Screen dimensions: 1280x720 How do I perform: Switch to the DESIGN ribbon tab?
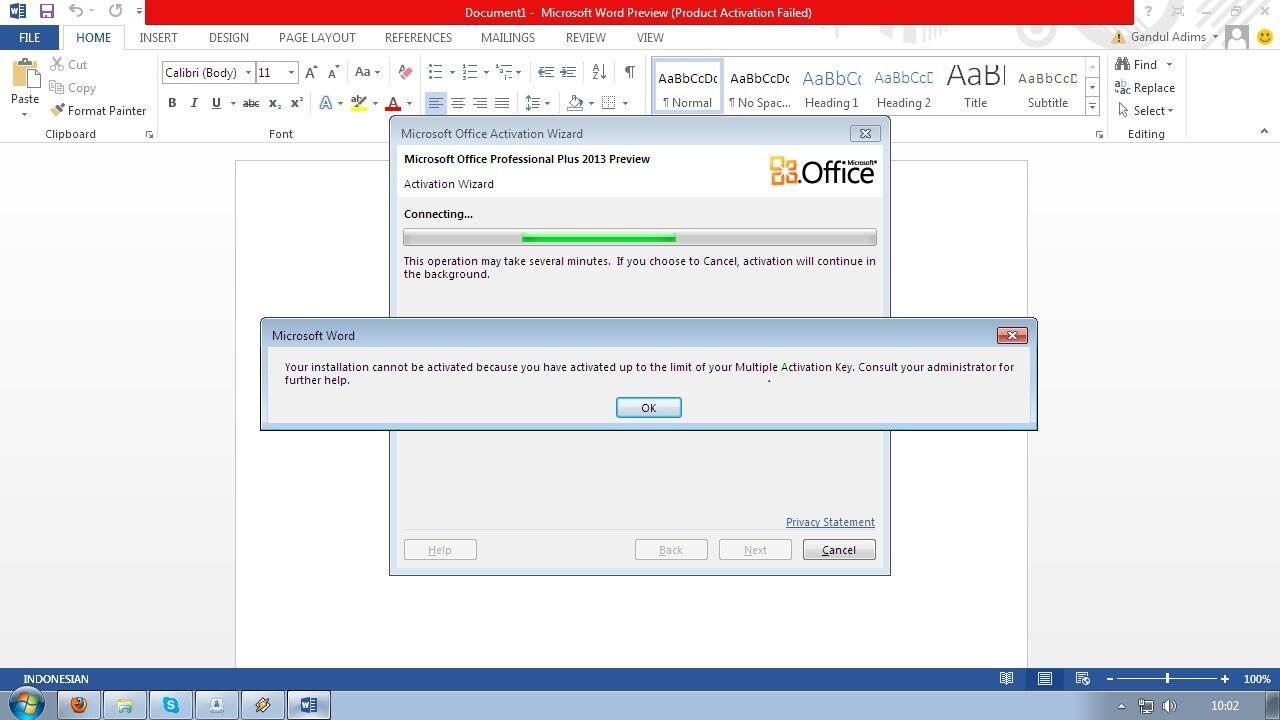pos(228,37)
